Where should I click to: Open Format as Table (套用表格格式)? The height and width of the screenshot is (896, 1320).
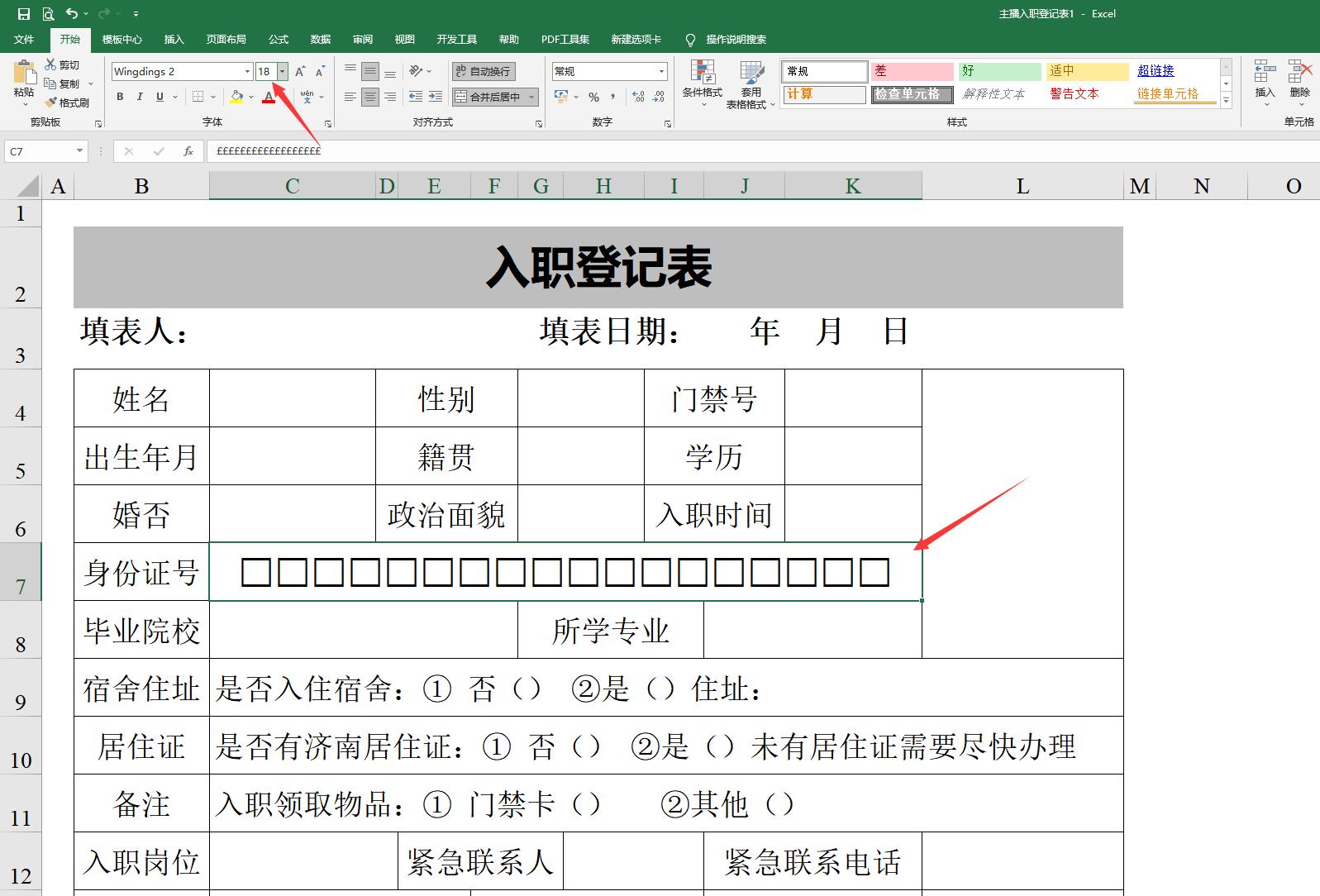751,84
